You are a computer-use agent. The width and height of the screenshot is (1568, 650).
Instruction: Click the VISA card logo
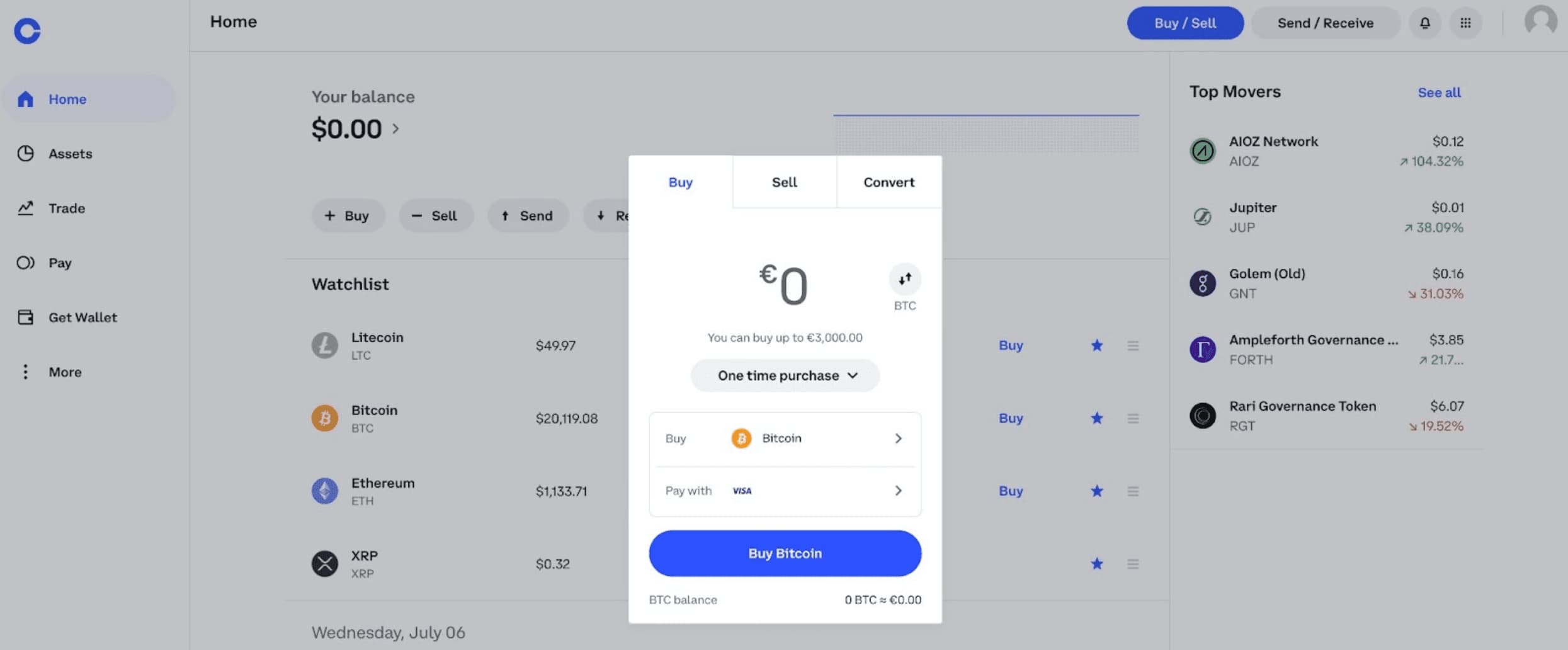coord(742,491)
